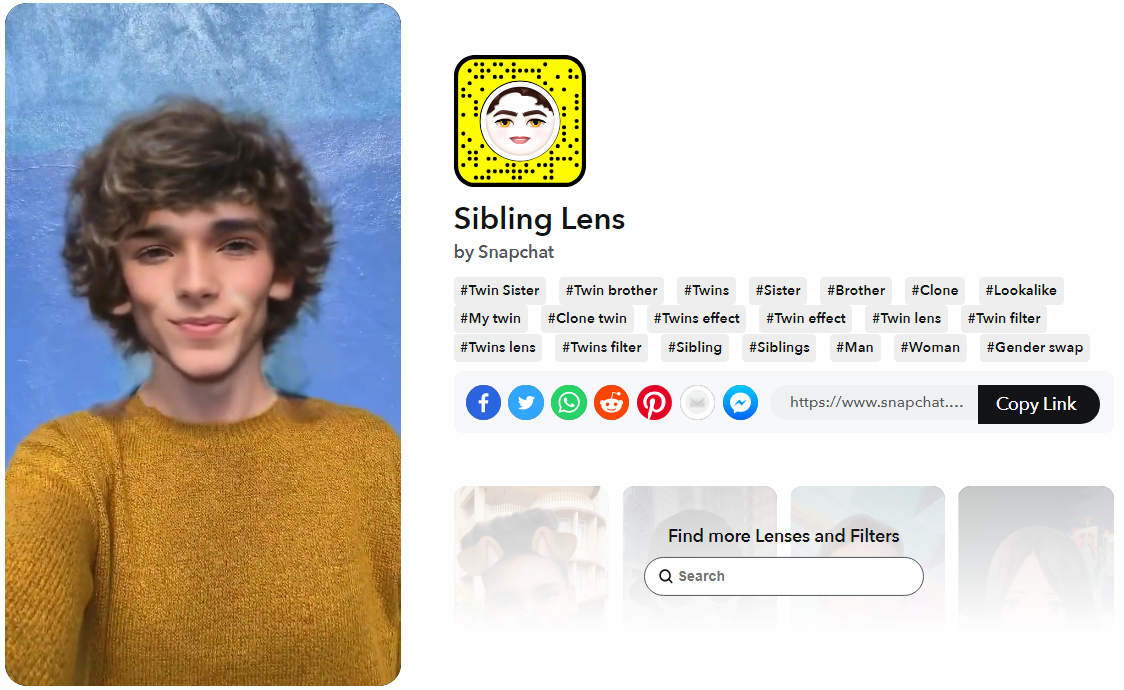1124x690 pixels.
Task: Share by email using the envelope icon
Action: (x=697, y=403)
